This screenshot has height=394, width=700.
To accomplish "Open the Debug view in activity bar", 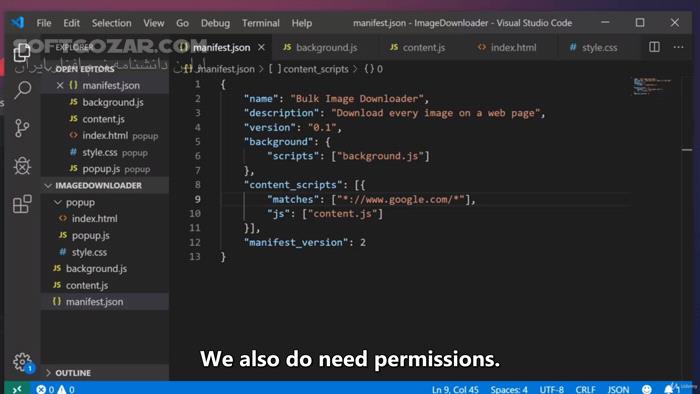I will click(22, 166).
